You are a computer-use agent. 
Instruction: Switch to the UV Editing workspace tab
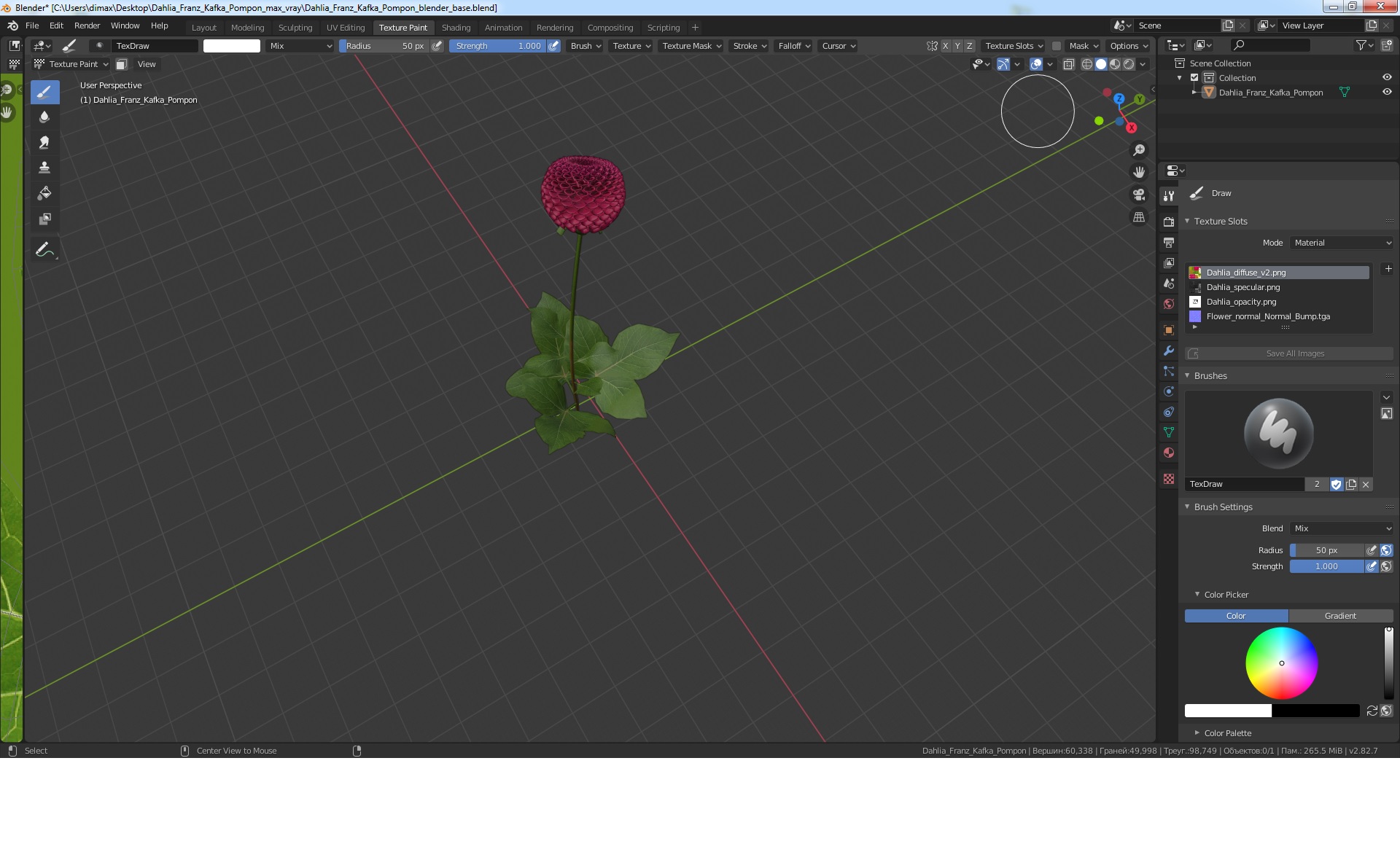tap(345, 28)
